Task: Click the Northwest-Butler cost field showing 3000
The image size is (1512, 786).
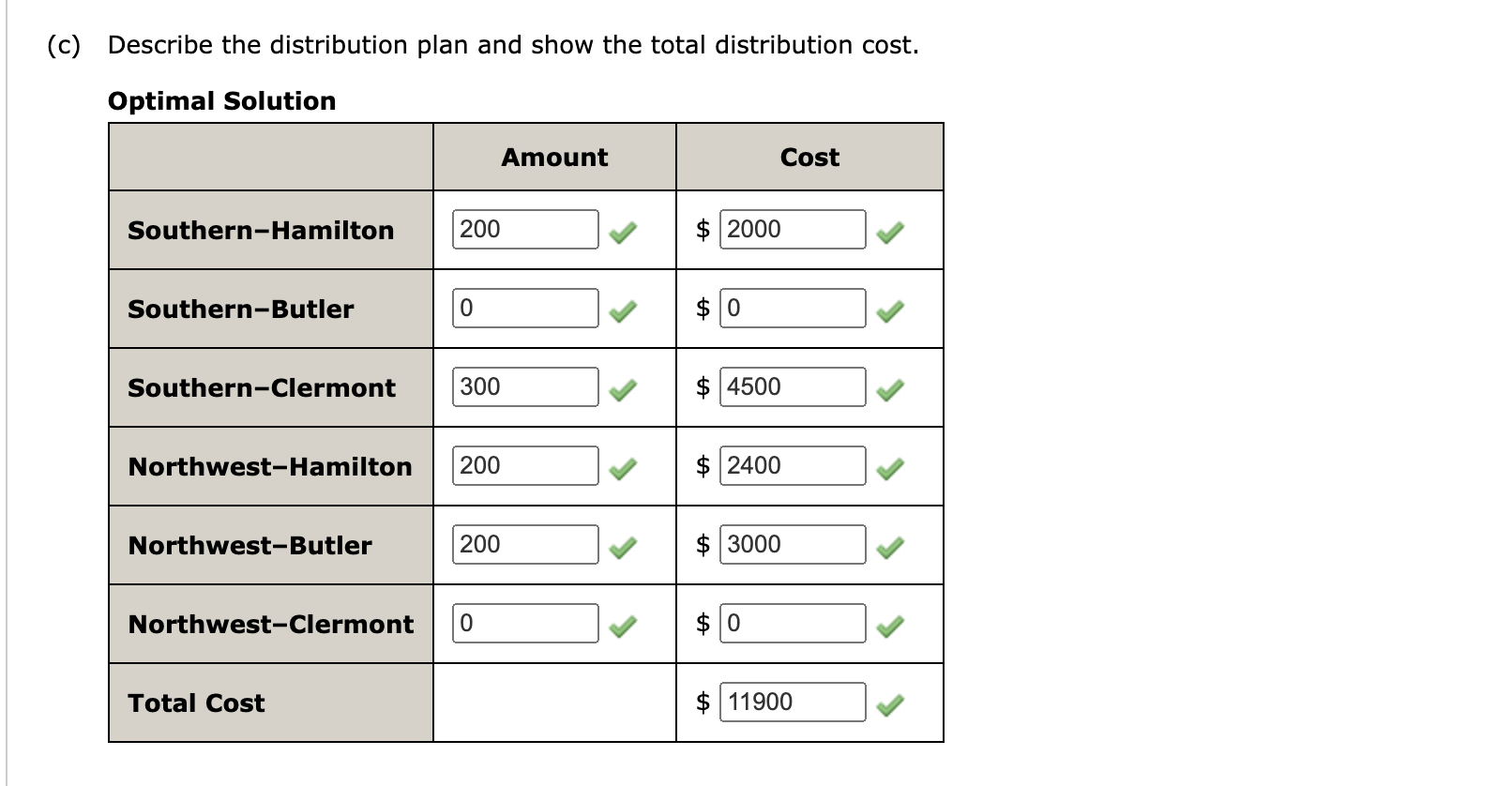Action: click(793, 543)
